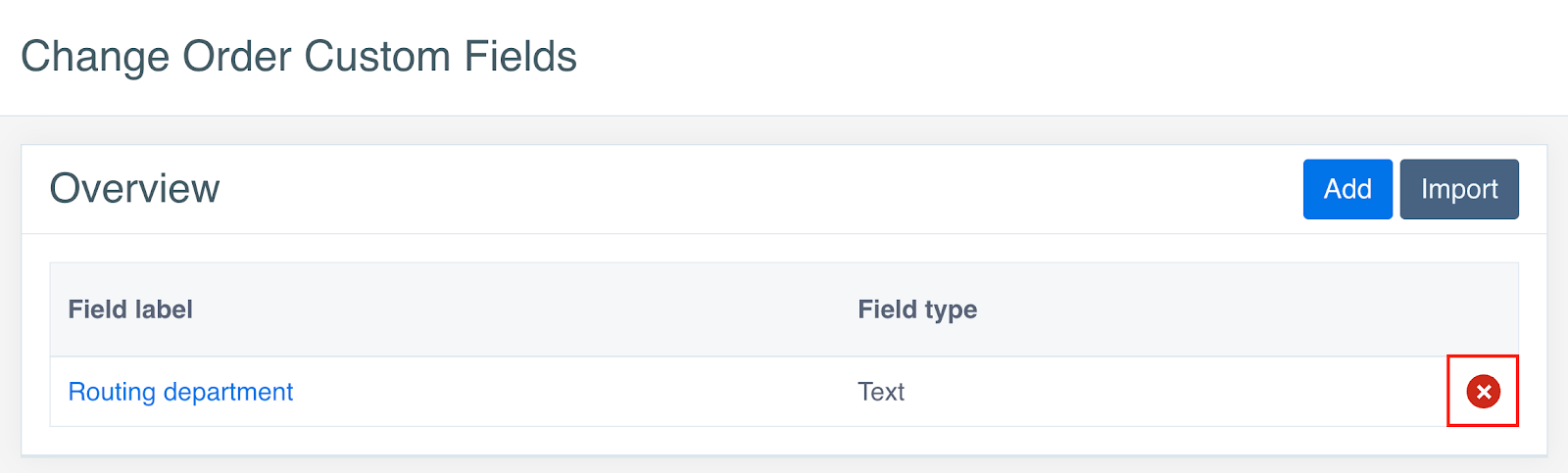Delete the Routing department custom field

coord(1483,392)
